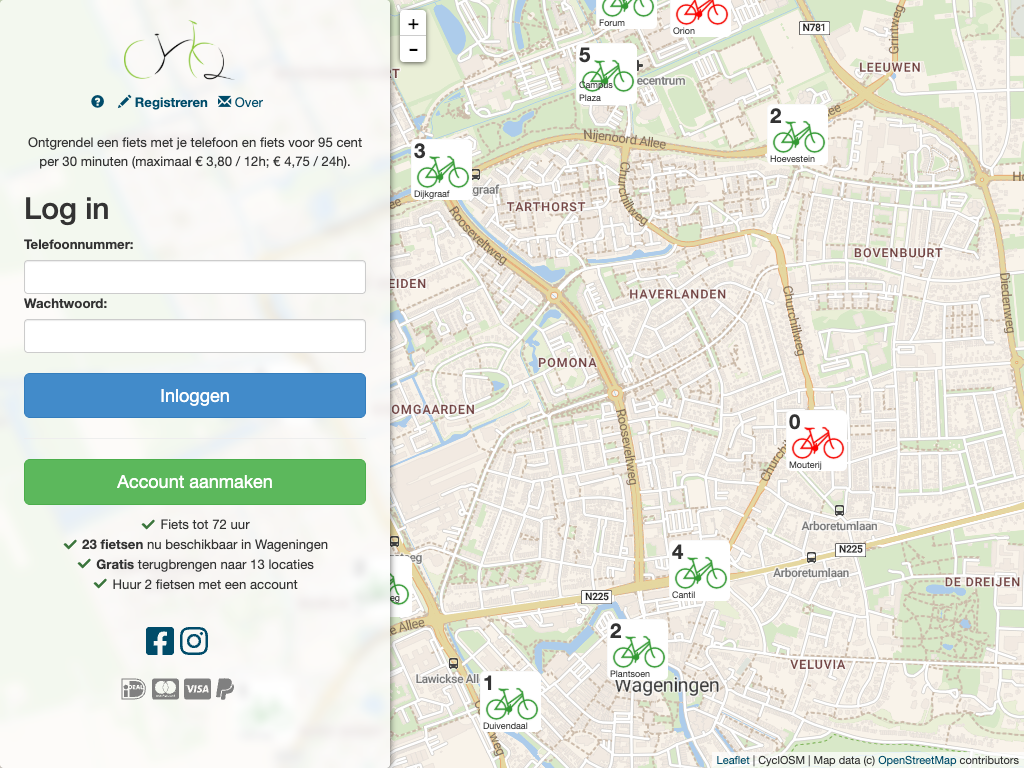Zoom in the map
The width and height of the screenshot is (1024, 768).
[413, 24]
